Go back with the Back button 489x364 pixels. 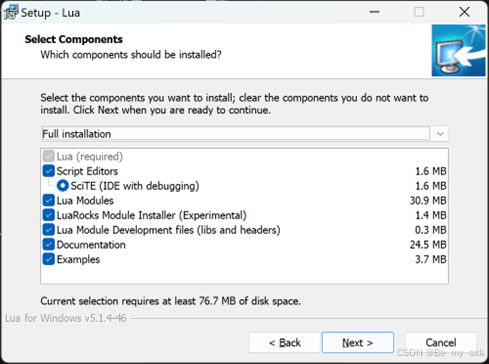point(285,342)
